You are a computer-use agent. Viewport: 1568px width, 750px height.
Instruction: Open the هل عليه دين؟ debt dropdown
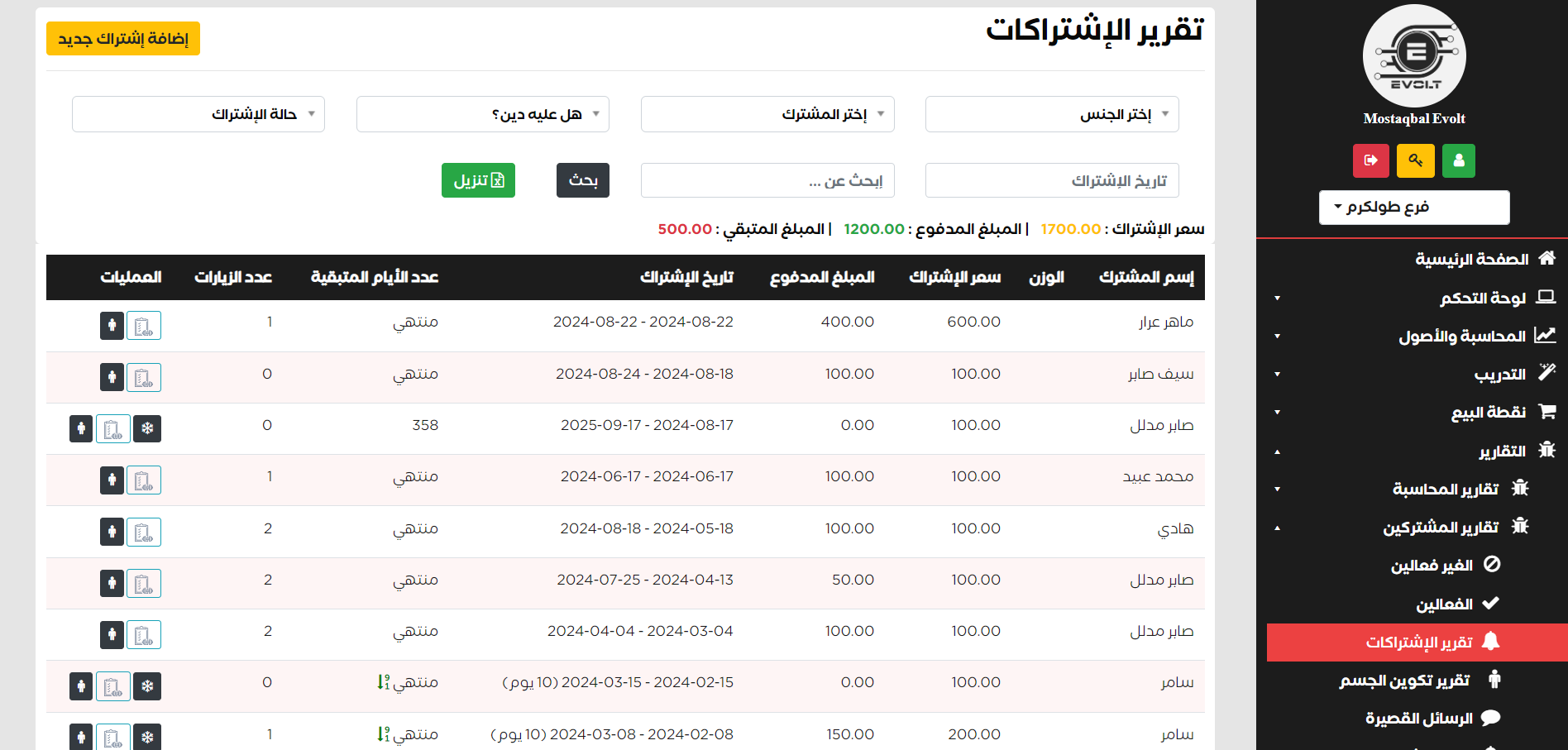482,114
